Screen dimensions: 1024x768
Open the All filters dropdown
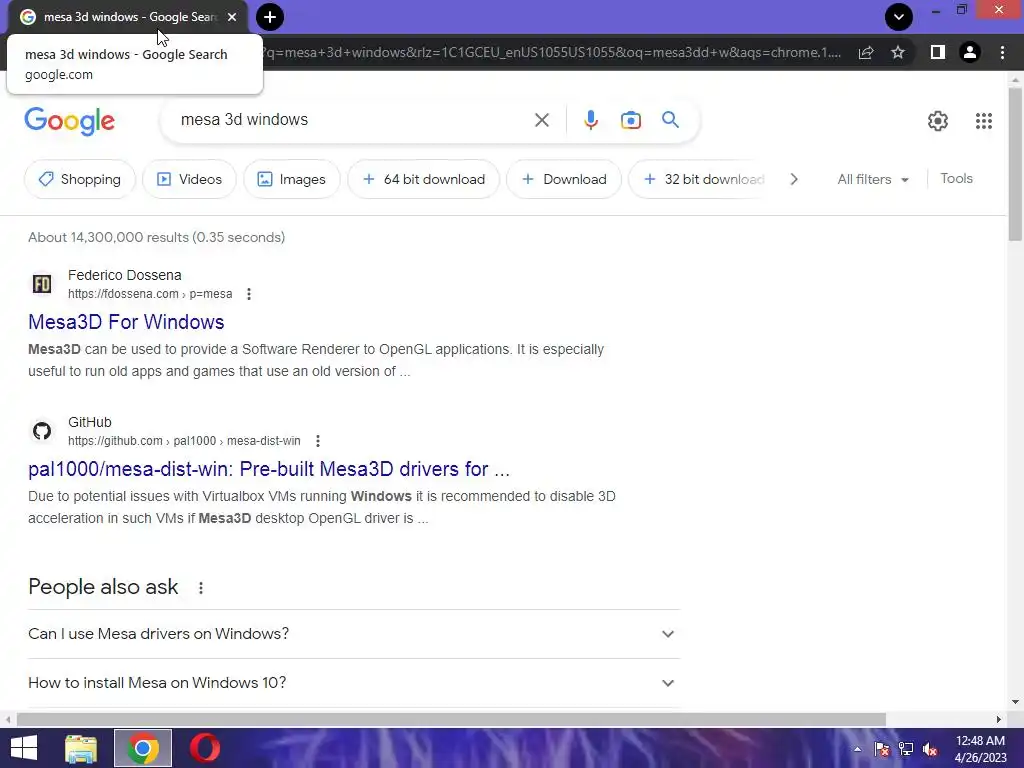[873, 179]
